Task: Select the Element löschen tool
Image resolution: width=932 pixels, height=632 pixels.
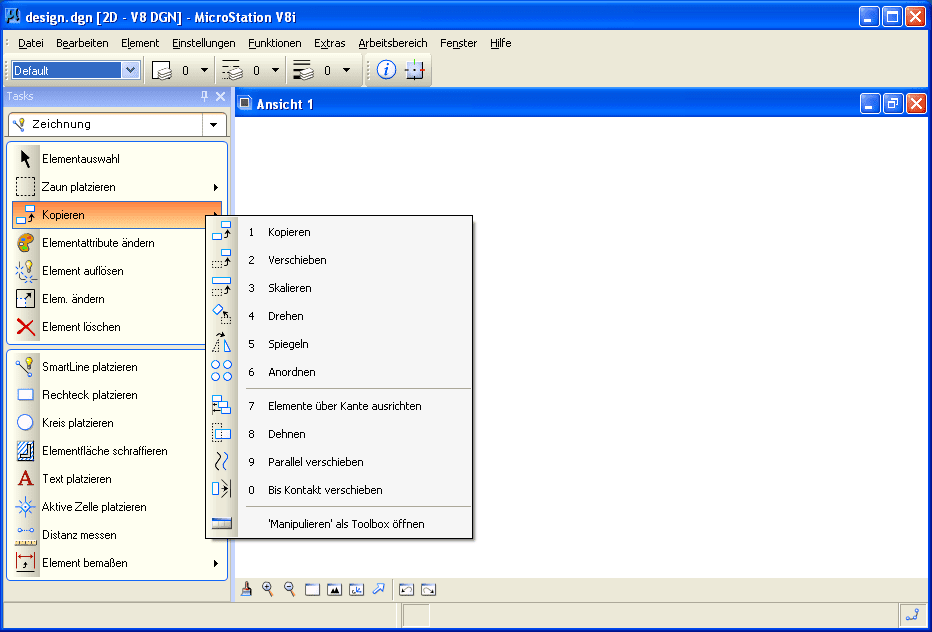Action: pyautogui.click(x=26, y=327)
